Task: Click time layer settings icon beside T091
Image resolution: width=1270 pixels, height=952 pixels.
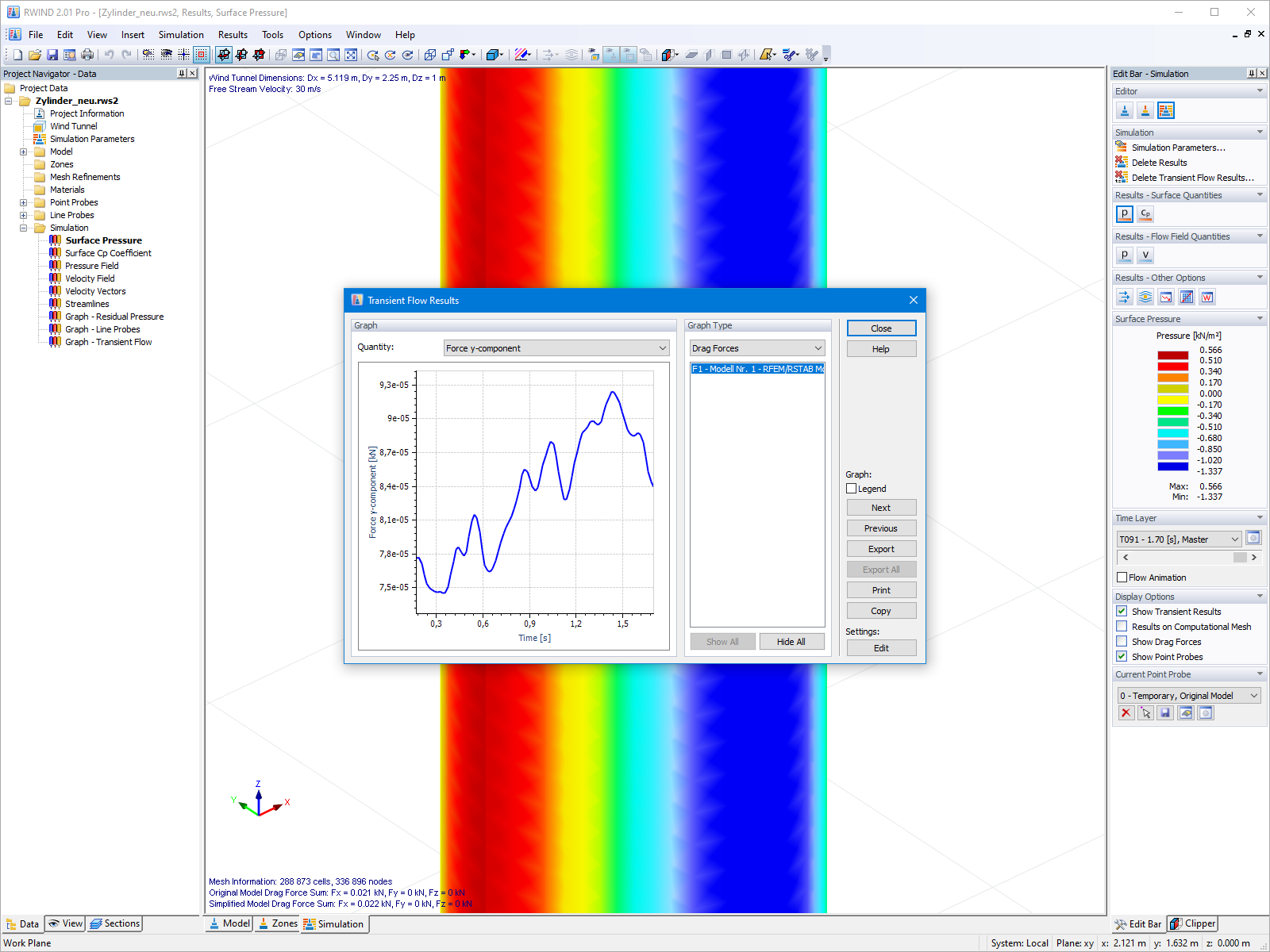Action: (1253, 538)
